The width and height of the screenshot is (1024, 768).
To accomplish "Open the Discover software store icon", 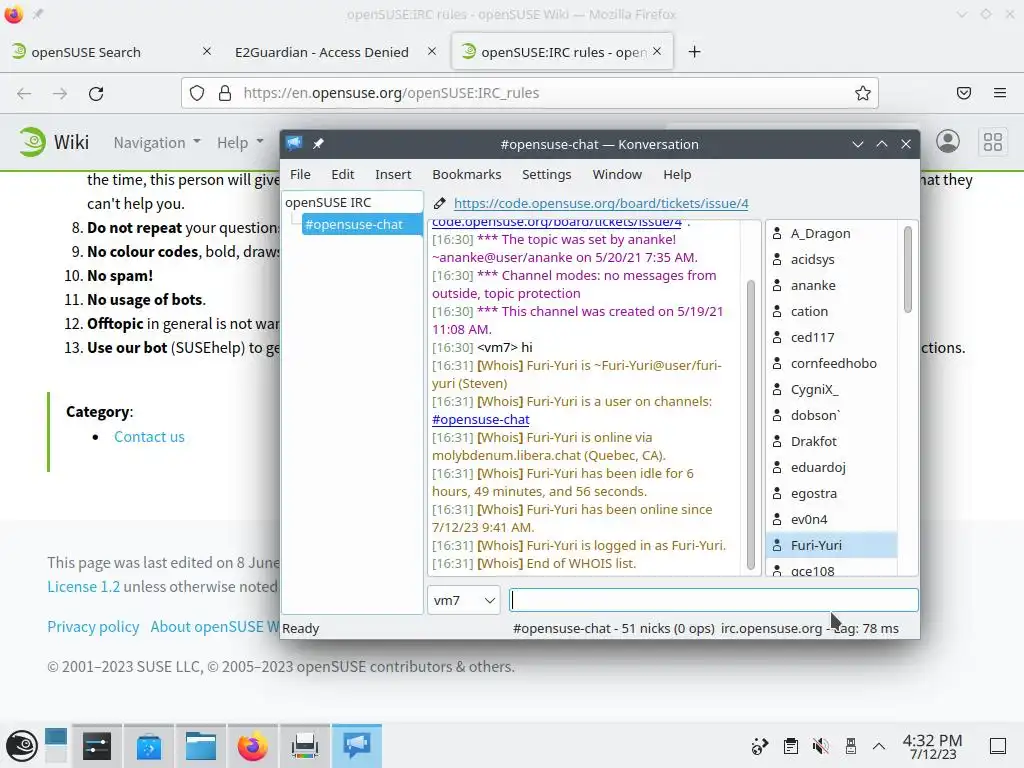I will point(148,746).
